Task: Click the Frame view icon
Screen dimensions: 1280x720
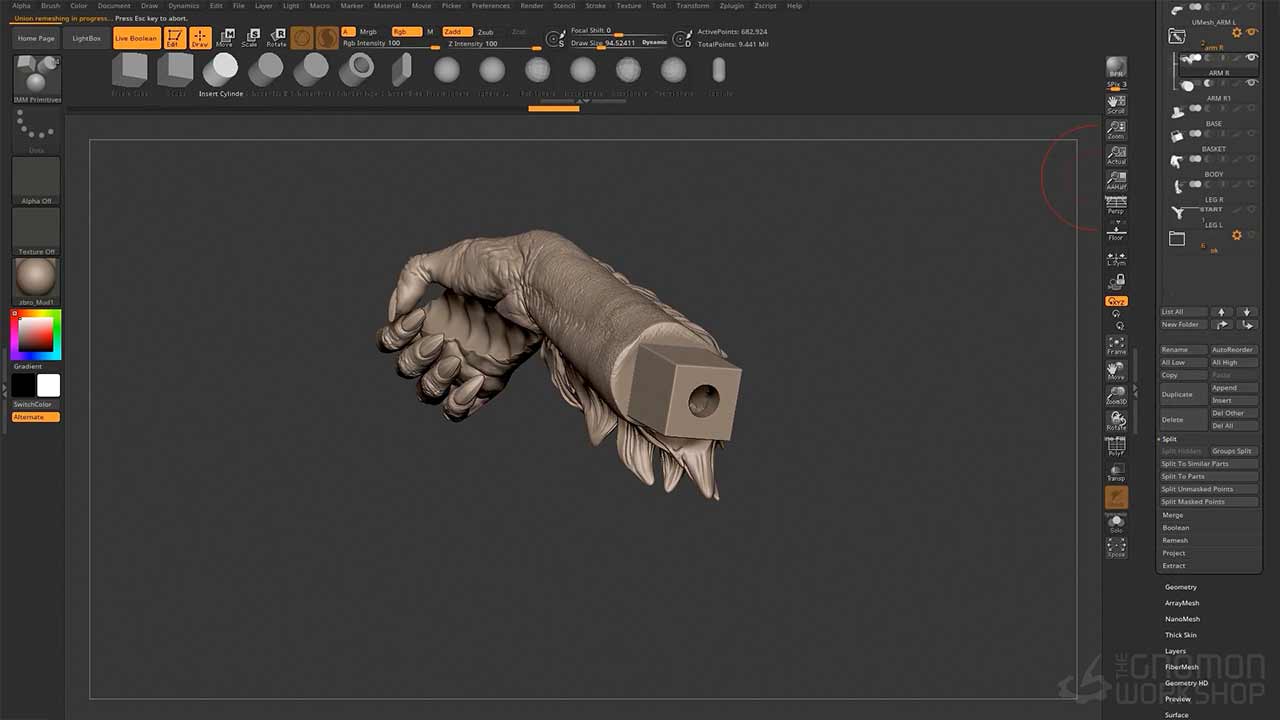Action: coord(1116,345)
